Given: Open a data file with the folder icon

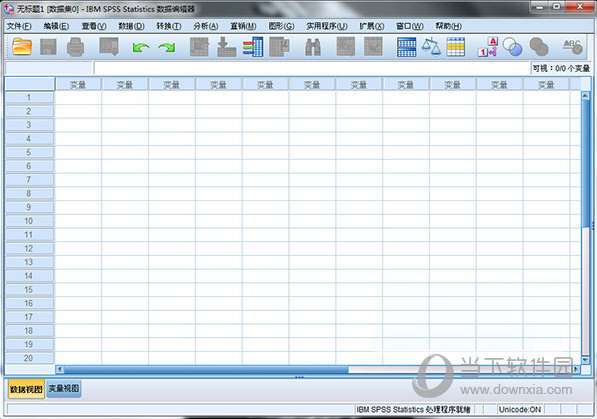Looking at the screenshot, I should pos(22,47).
